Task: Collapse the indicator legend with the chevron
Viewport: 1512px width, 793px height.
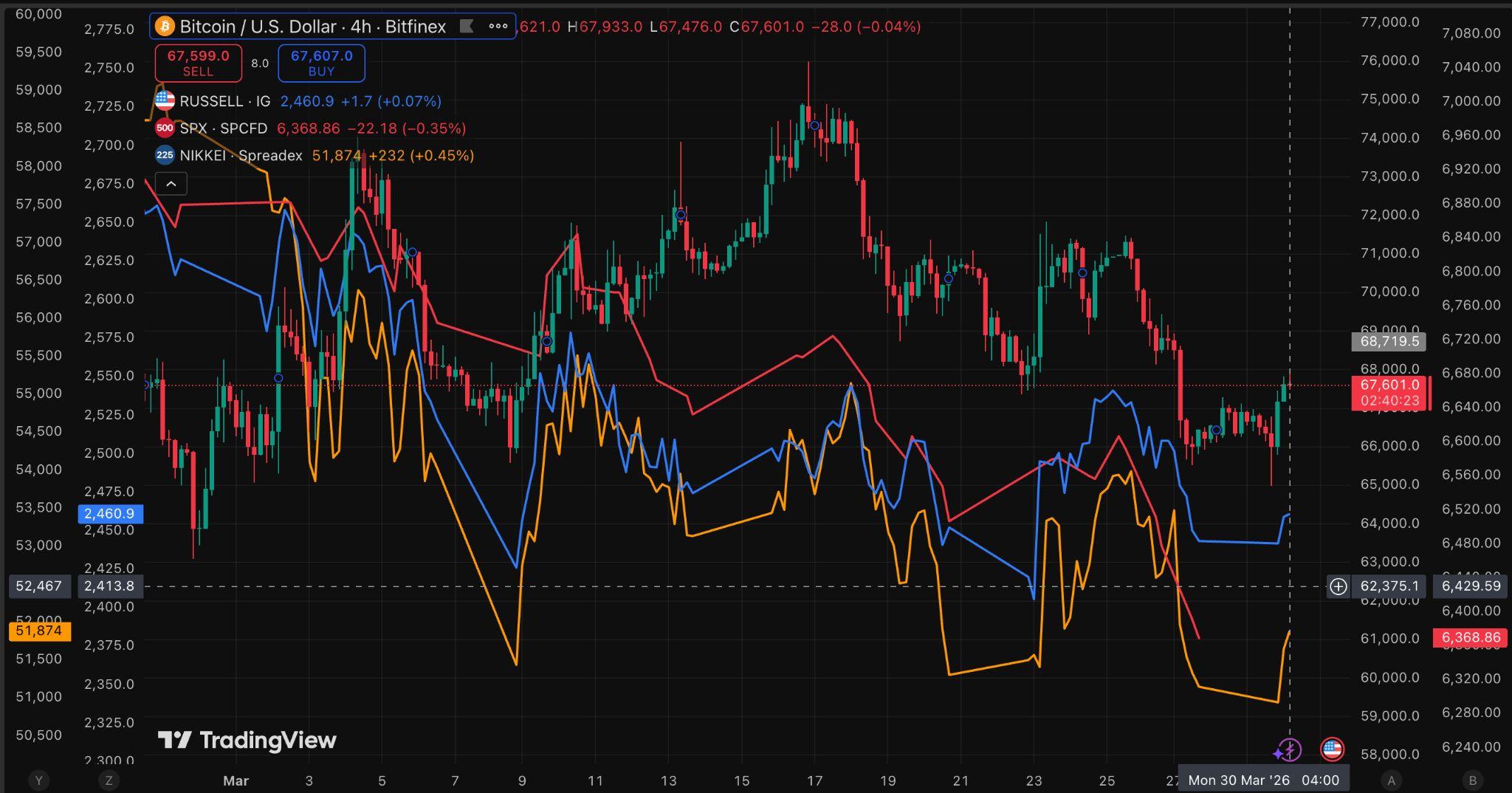Action: click(x=171, y=184)
